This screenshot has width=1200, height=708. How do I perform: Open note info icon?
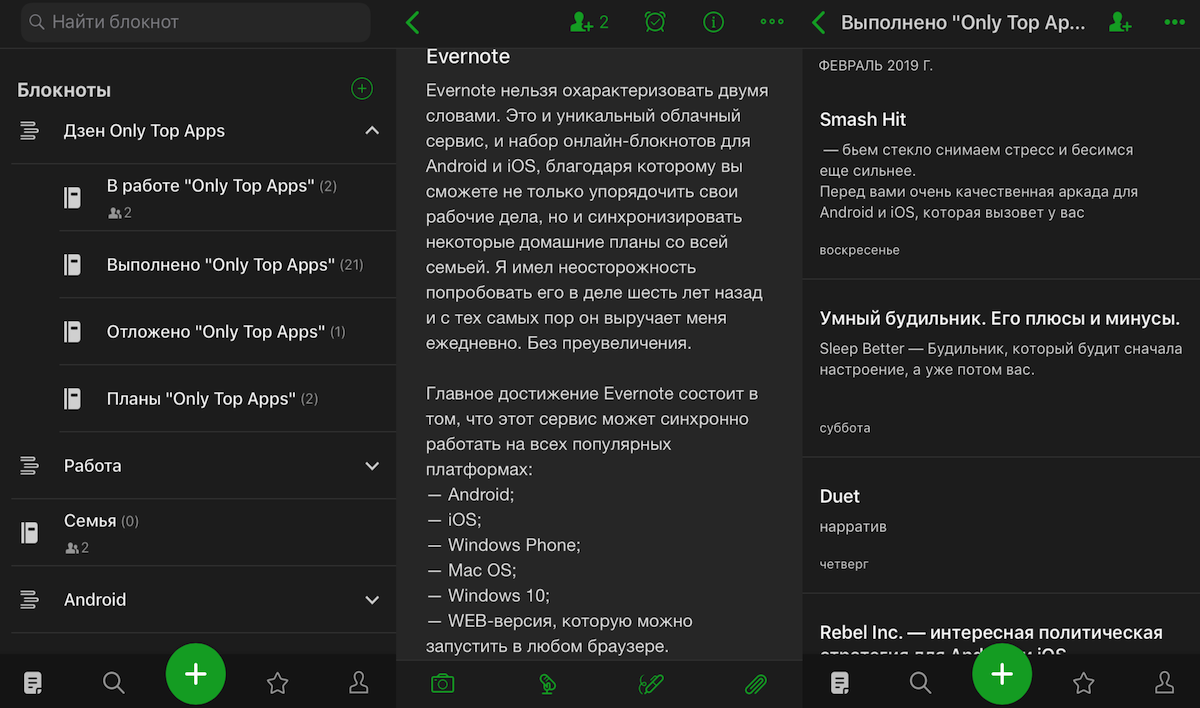(x=713, y=22)
